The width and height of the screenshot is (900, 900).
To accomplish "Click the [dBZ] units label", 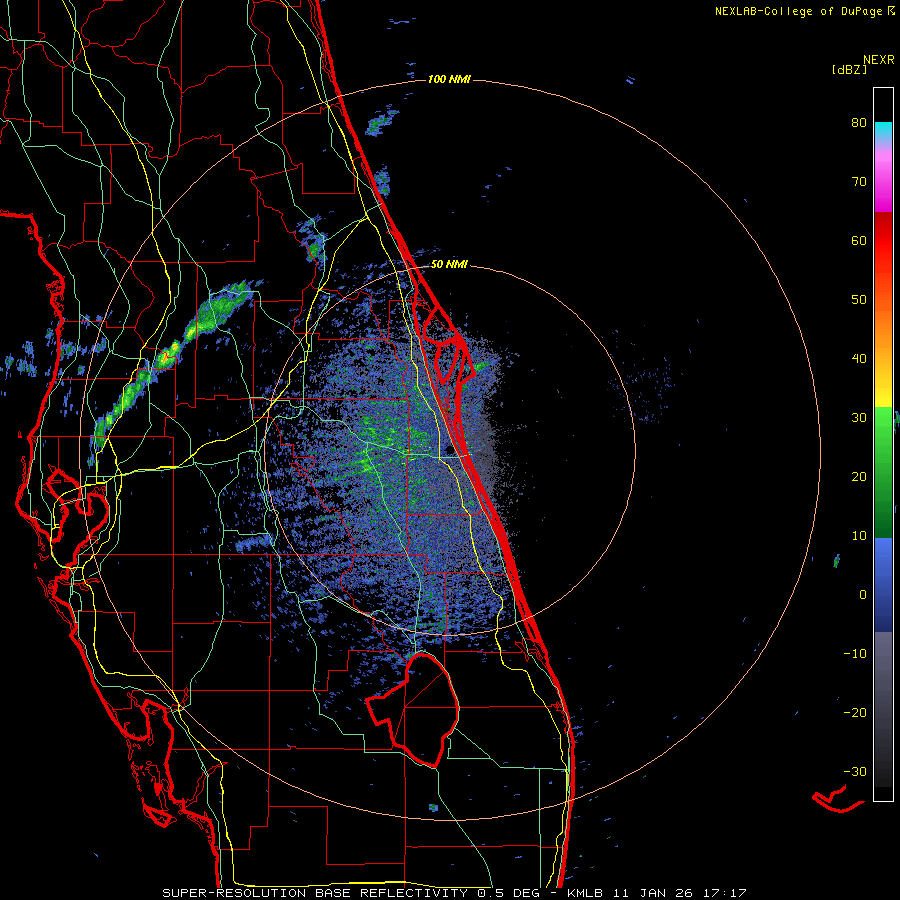I will 849,69.
